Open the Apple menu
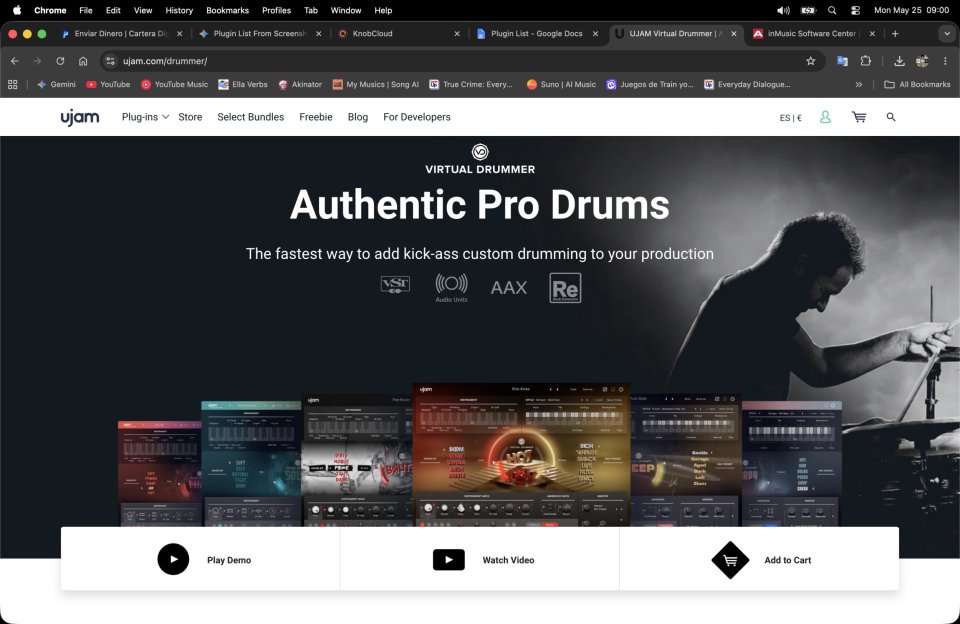 point(17,10)
